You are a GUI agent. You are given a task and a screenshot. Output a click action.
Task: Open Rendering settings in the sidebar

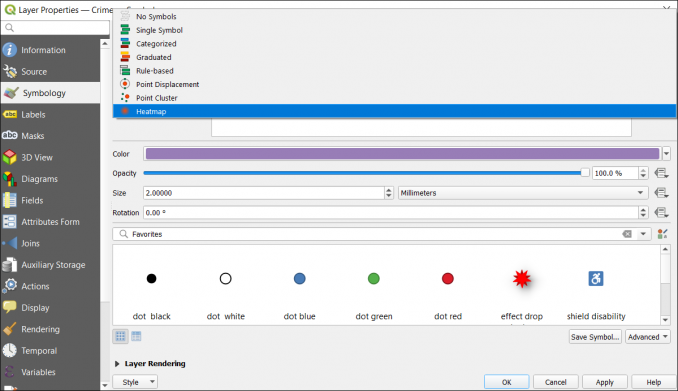[50, 329]
